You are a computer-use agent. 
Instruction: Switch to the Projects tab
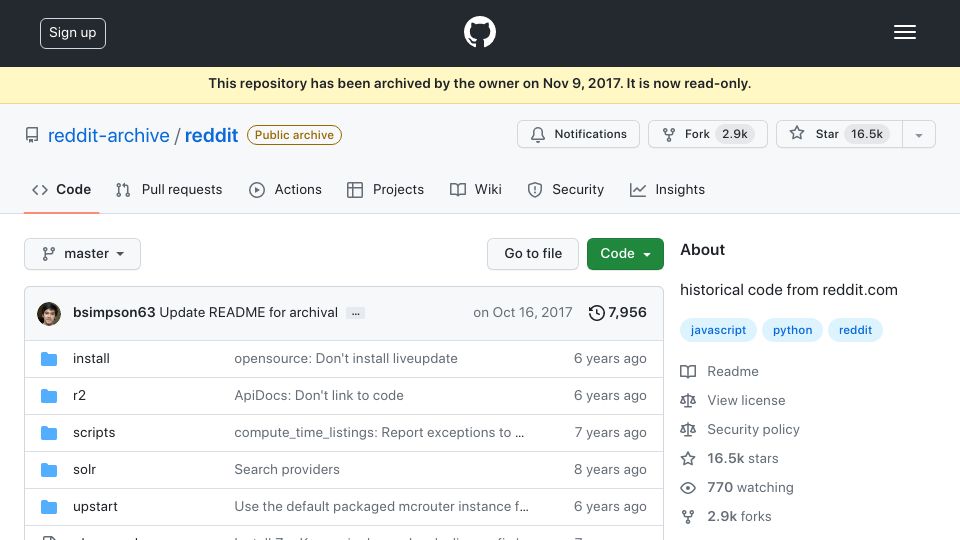click(385, 190)
